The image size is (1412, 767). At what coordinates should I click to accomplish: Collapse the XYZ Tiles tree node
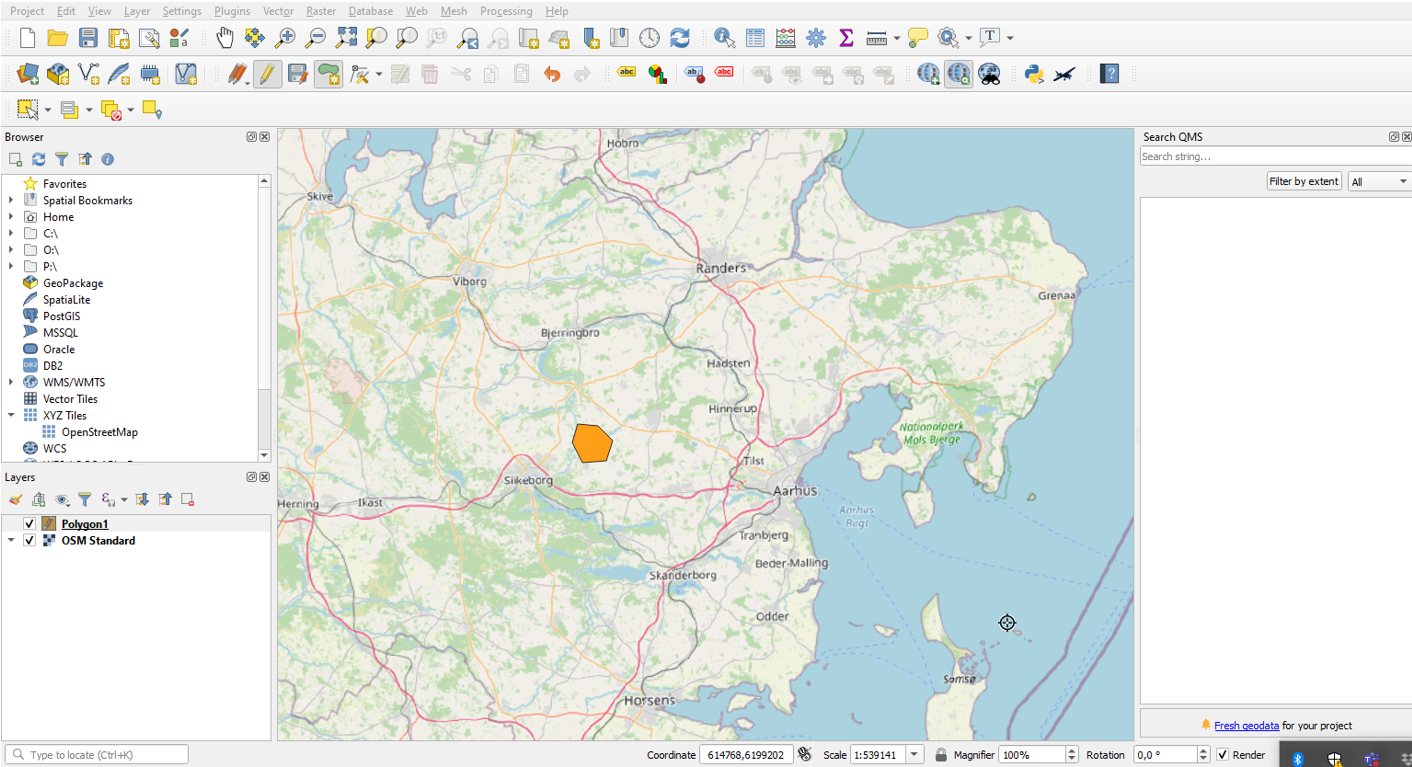point(11,416)
